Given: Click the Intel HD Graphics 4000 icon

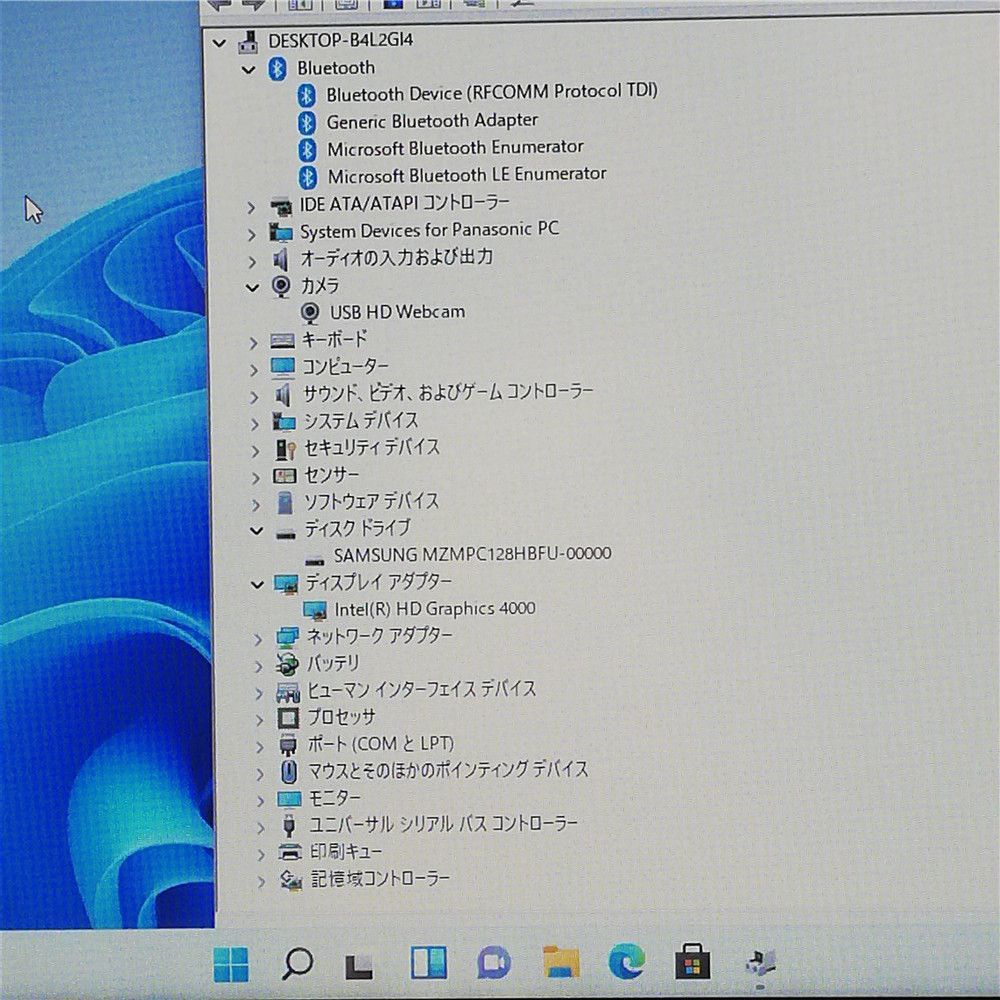Looking at the screenshot, I should point(314,610).
